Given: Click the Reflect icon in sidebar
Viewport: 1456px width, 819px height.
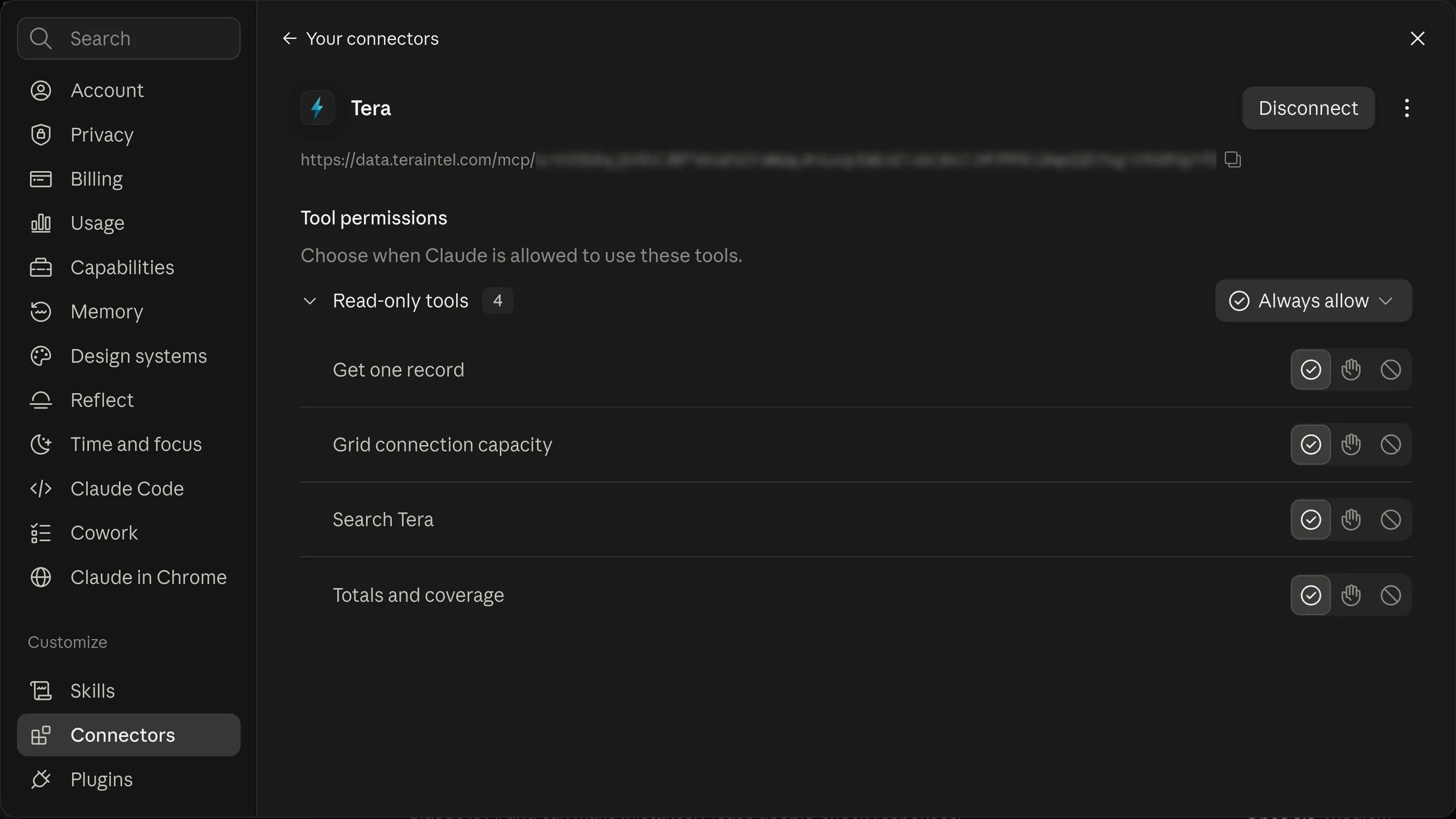Looking at the screenshot, I should pyautogui.click(x=41, y=400).
